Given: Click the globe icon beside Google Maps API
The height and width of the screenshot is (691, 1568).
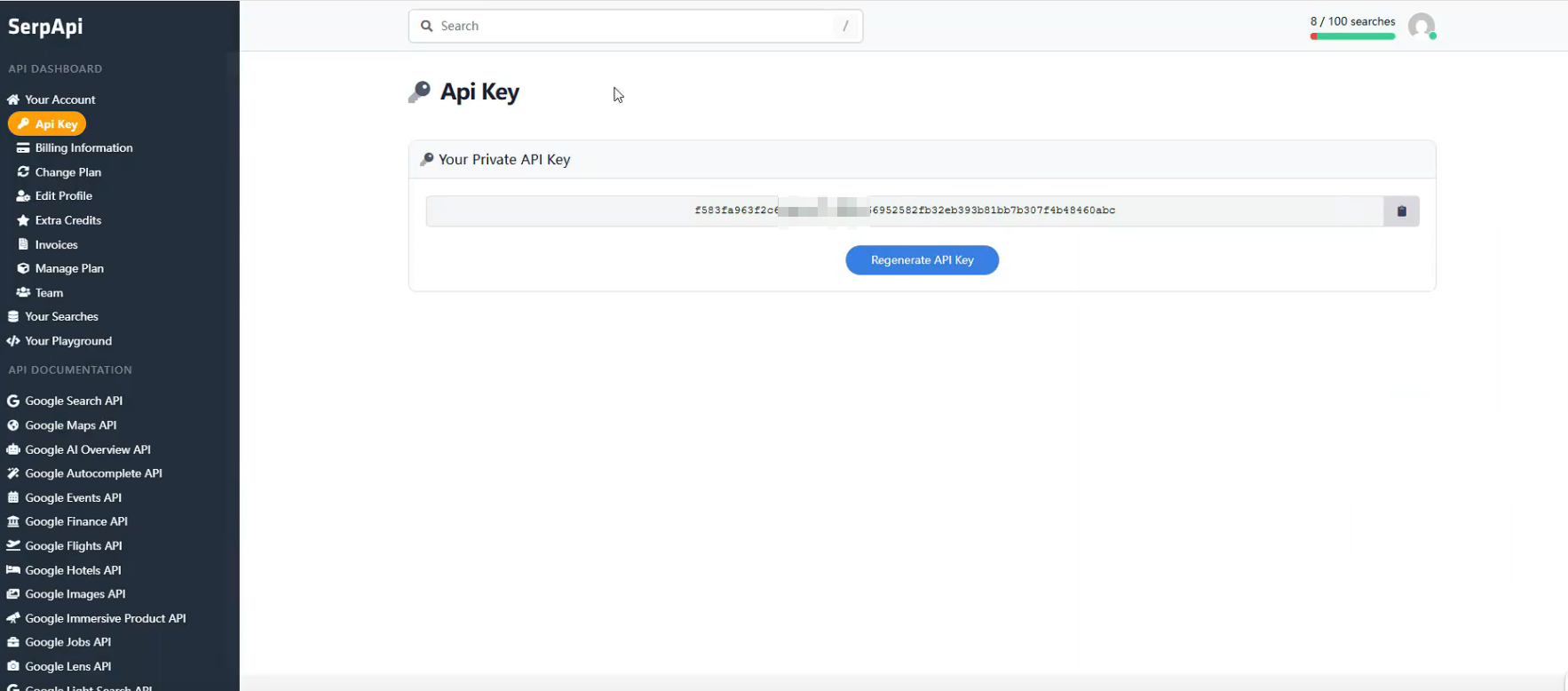Looking at the screenshot, I should (13, 425).
